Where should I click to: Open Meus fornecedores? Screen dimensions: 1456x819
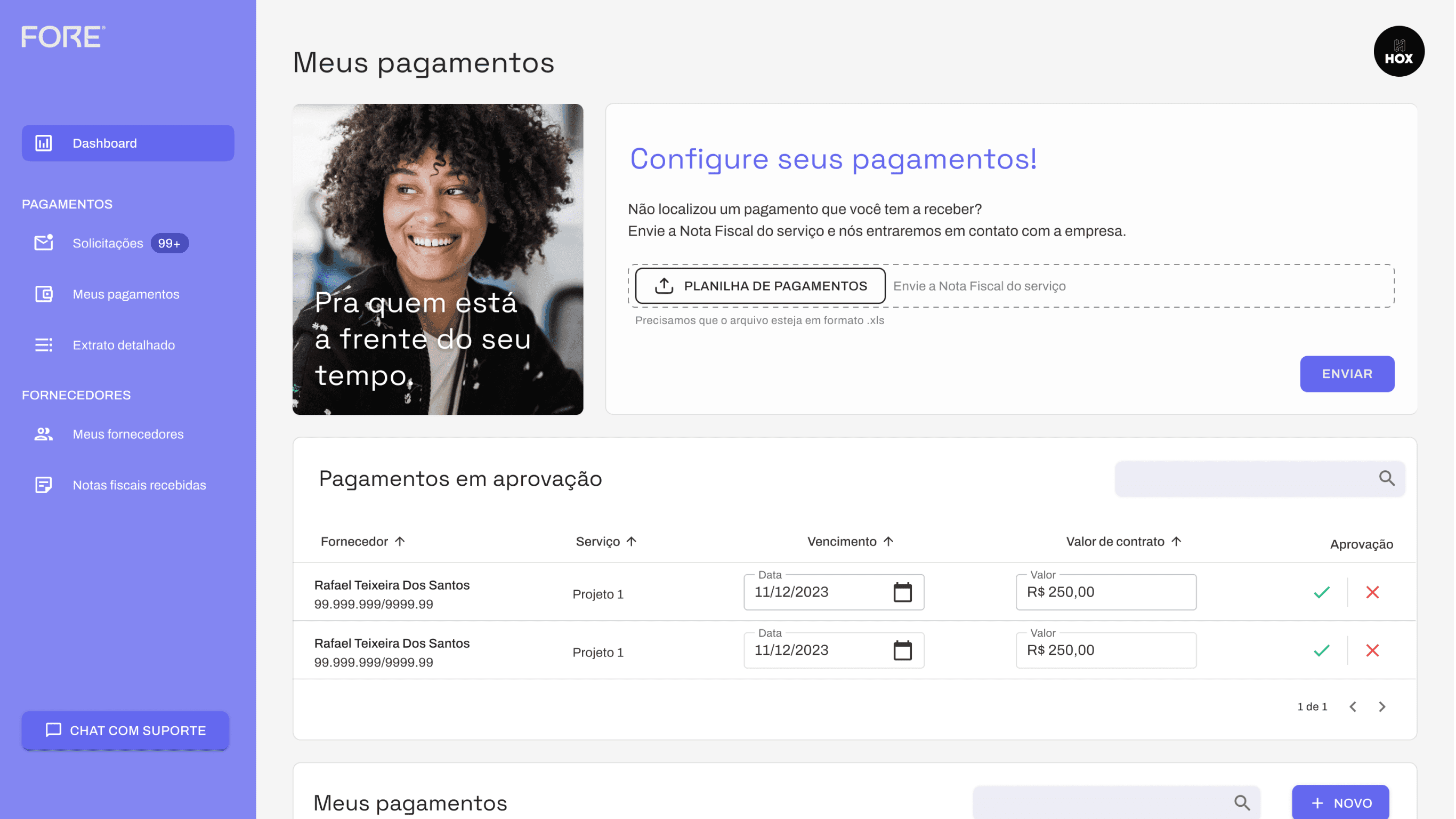(128, 434)
